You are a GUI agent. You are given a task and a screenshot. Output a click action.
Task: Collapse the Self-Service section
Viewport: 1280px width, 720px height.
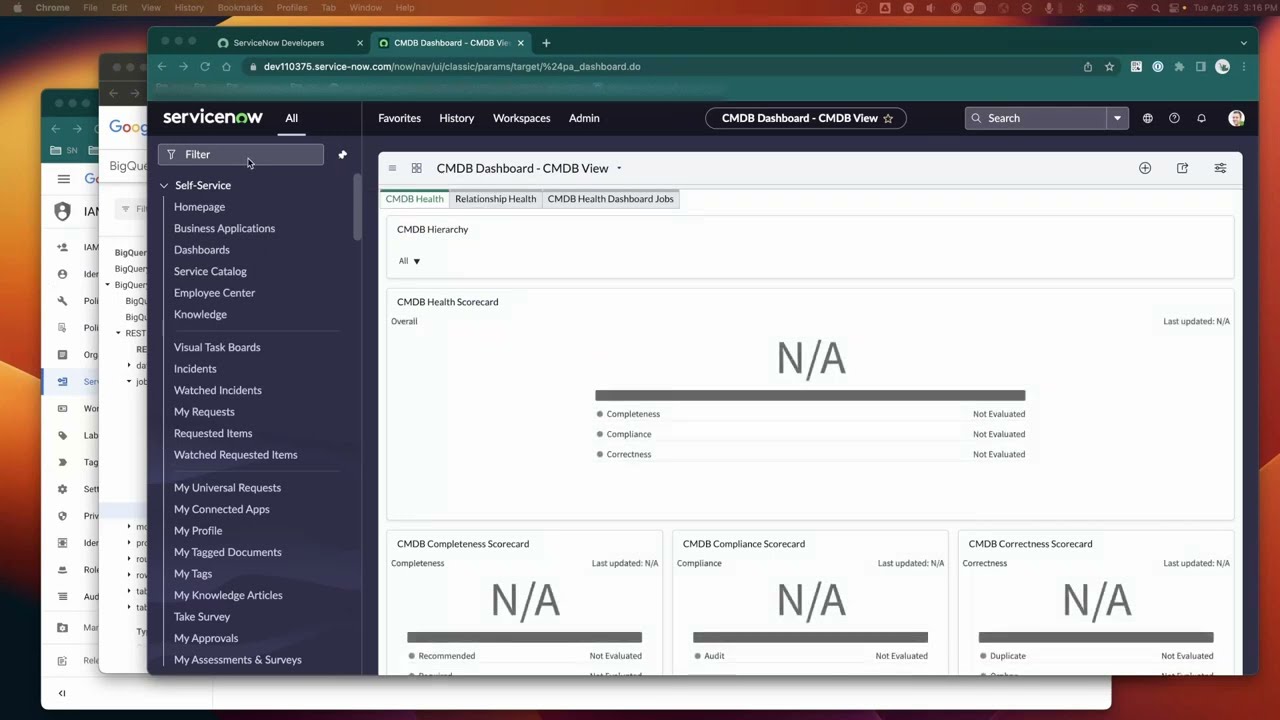click(164, 186)
